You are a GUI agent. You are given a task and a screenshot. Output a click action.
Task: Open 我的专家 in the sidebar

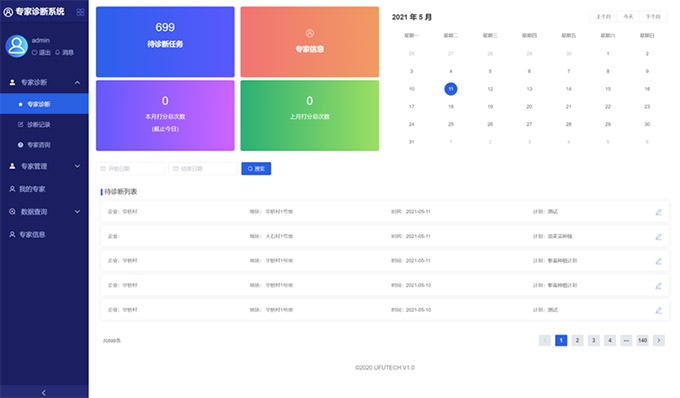click(x=44, y=189)
